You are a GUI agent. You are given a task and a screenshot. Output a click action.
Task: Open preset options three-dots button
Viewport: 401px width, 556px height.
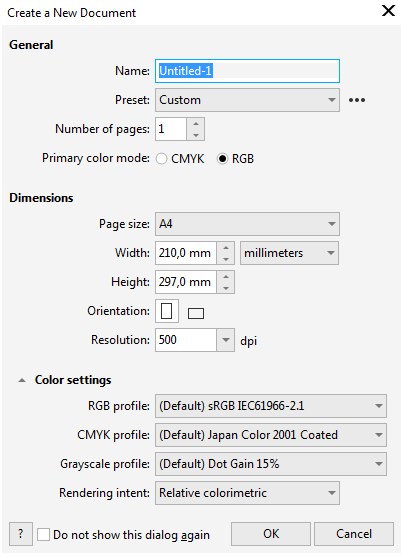point(357,100)
